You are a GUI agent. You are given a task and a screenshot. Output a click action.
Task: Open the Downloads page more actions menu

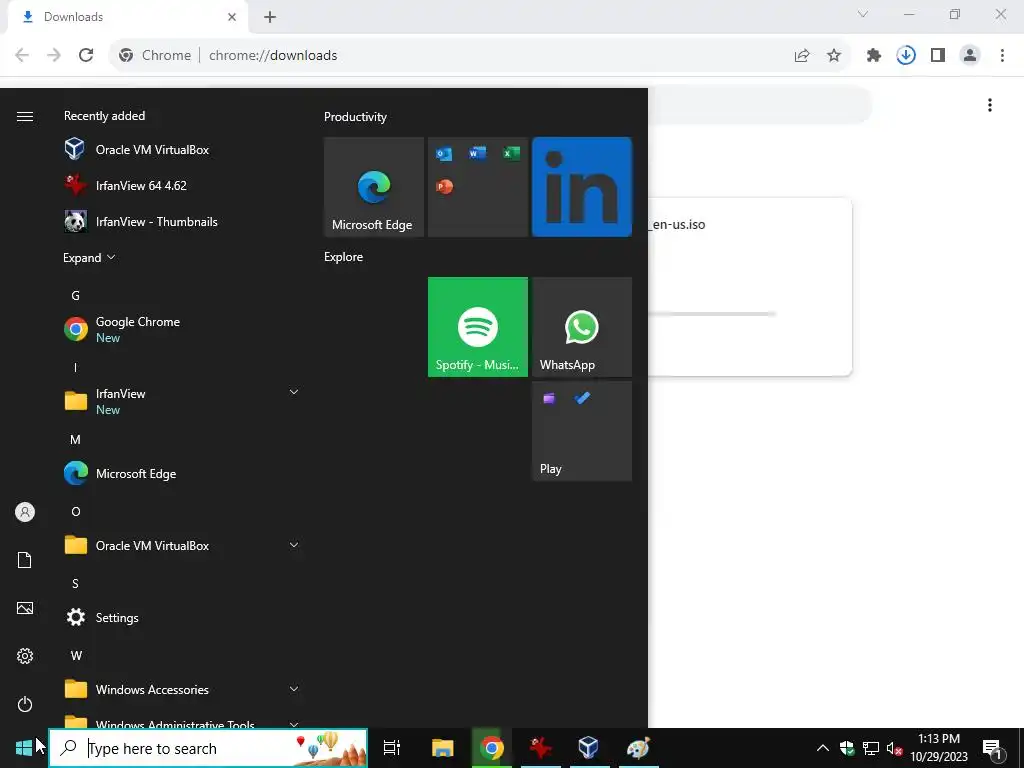click(990, 105)
